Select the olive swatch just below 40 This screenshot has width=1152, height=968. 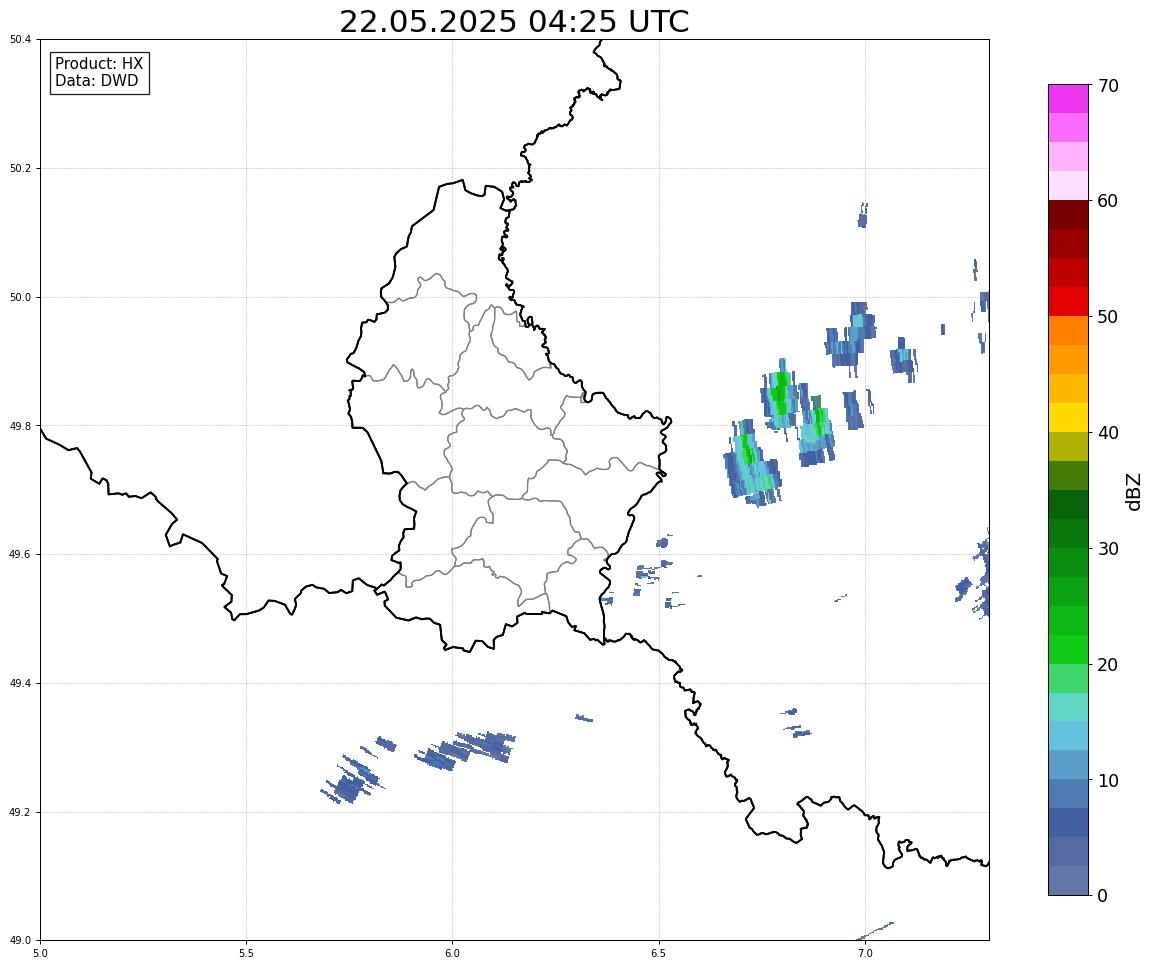[1068, 447]
